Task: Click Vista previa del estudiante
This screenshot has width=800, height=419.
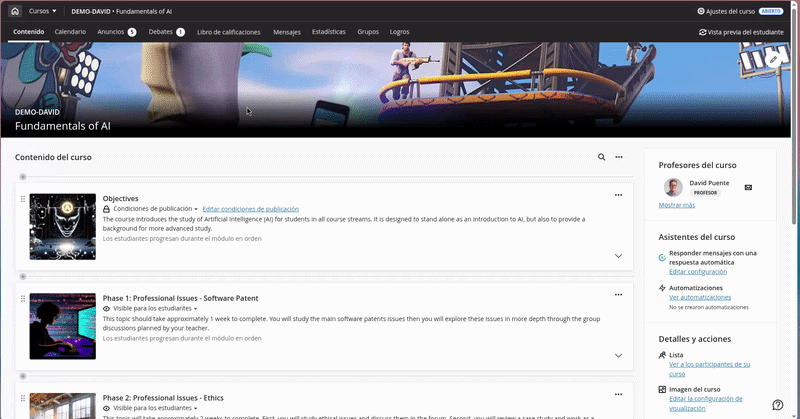Action: (741, 32)
